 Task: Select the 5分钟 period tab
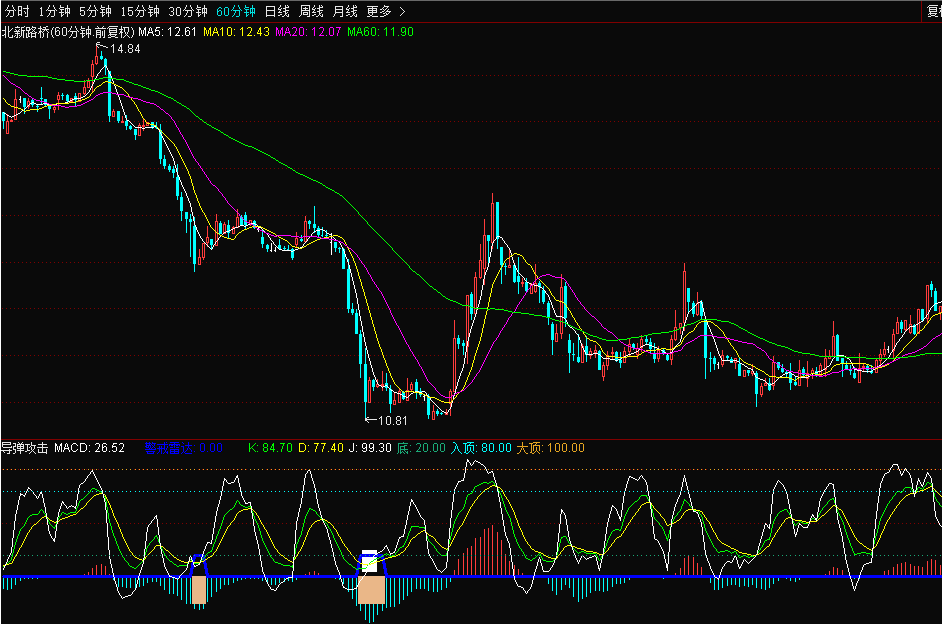point(95,11)
